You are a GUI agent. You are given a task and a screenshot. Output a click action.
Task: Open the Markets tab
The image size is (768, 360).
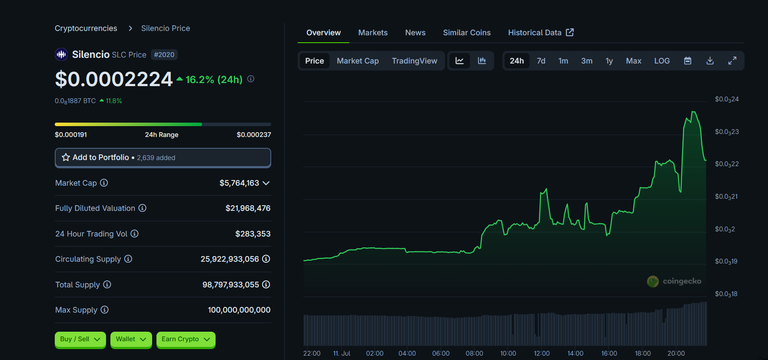tap(373, 33)
